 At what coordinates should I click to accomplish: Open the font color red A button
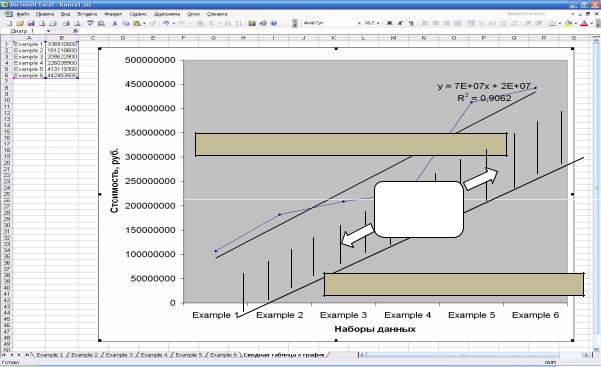(584, 23)
